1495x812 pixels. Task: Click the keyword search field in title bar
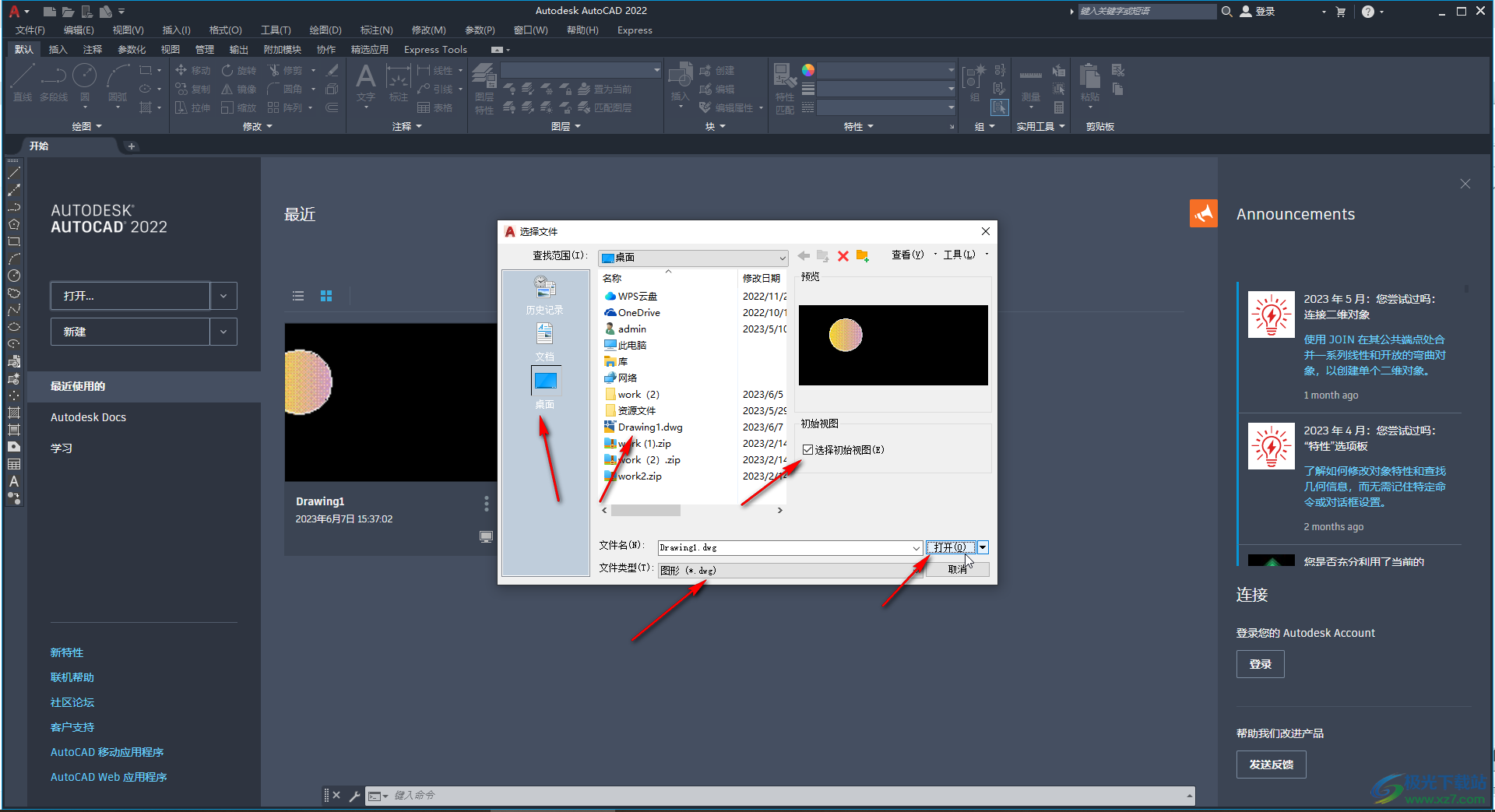click(x=1146, y=11)
